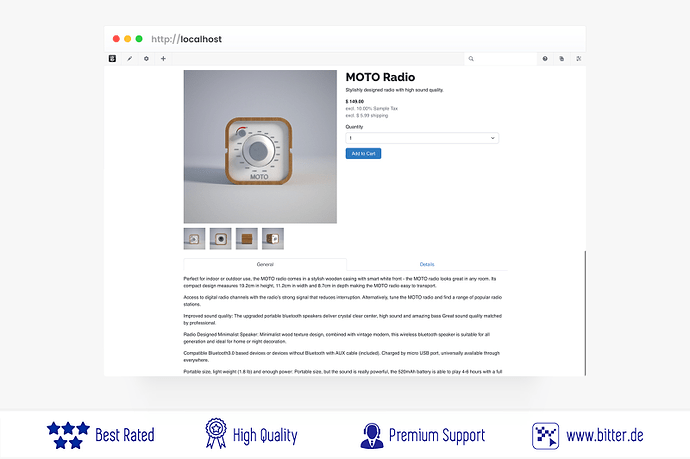Screen dimensions: 690x459
Task: Click the magnifier icon in search field
Action: (x=471, y=59)
